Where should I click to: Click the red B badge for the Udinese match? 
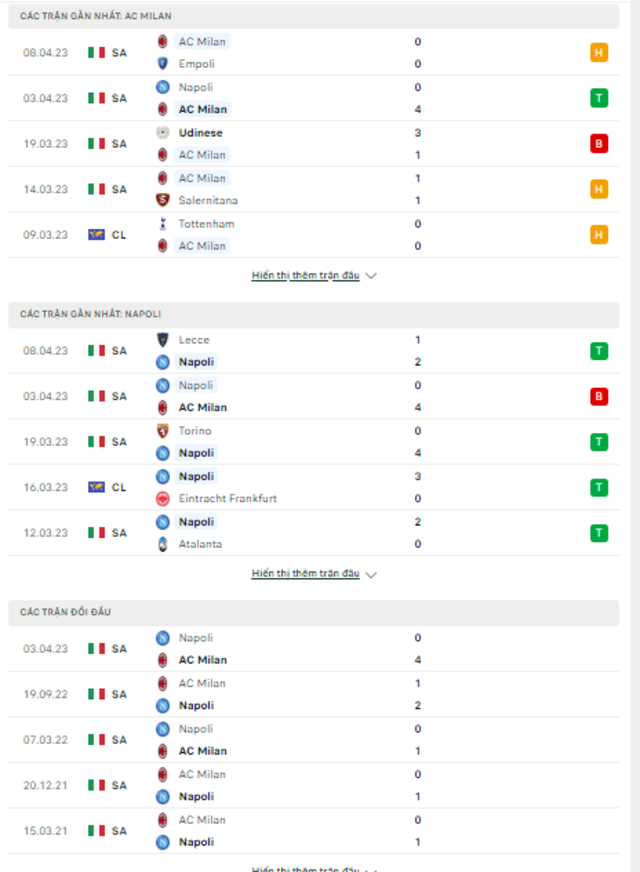coord(599,144)
